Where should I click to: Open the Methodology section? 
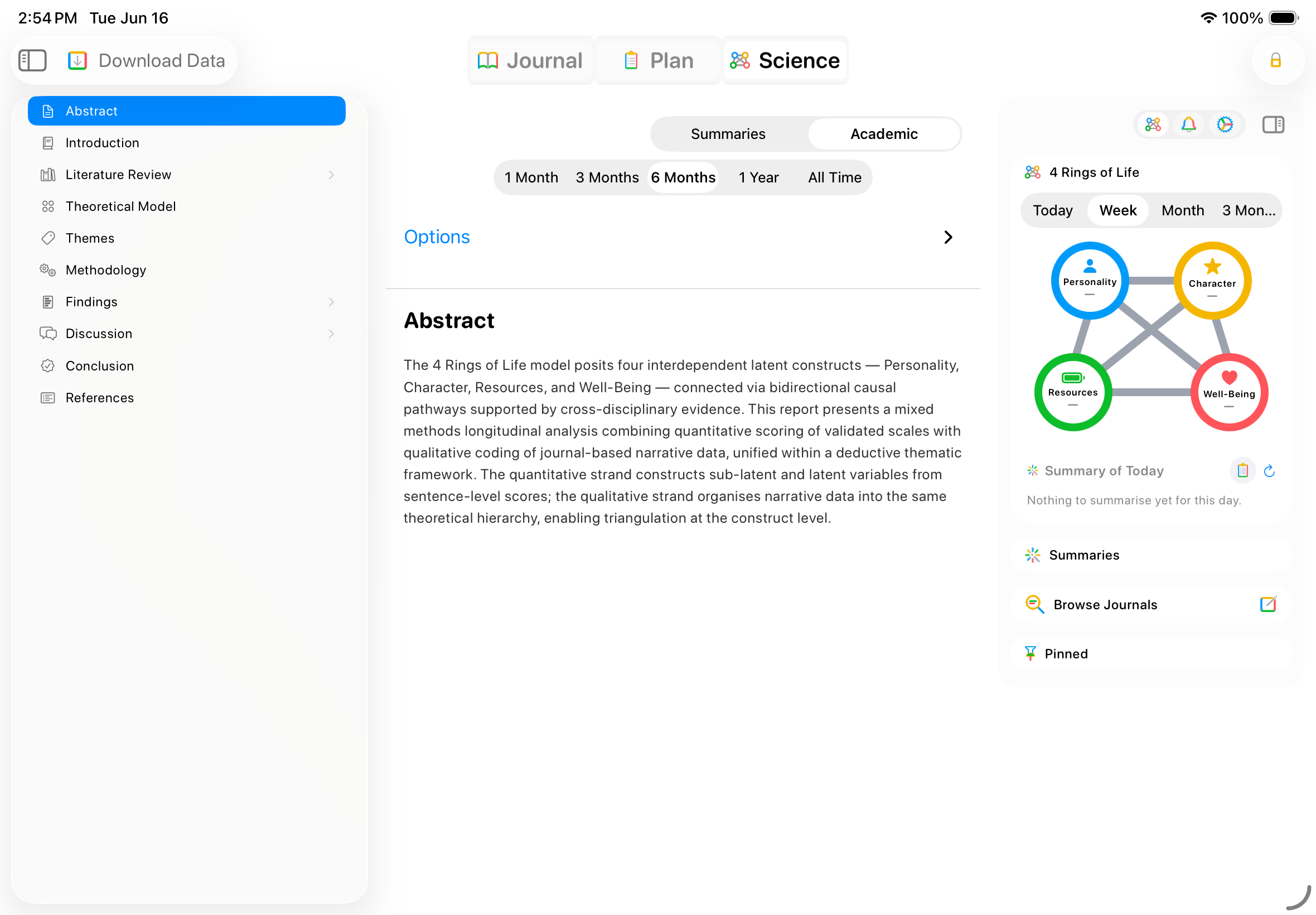point(187,270)
